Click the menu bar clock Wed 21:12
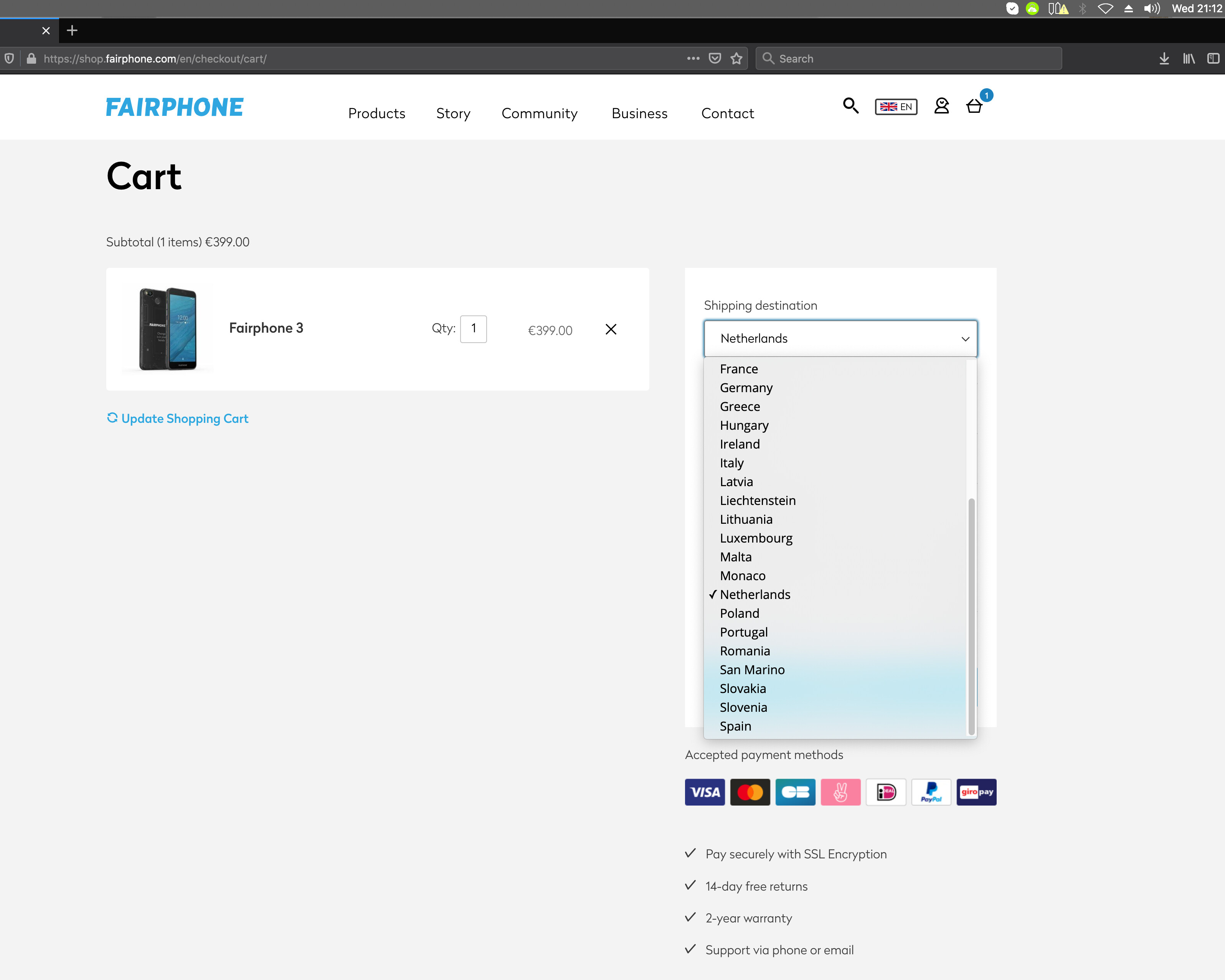Image resolution: width=1225 pixels, height=980 pixels. (1197, 8)
